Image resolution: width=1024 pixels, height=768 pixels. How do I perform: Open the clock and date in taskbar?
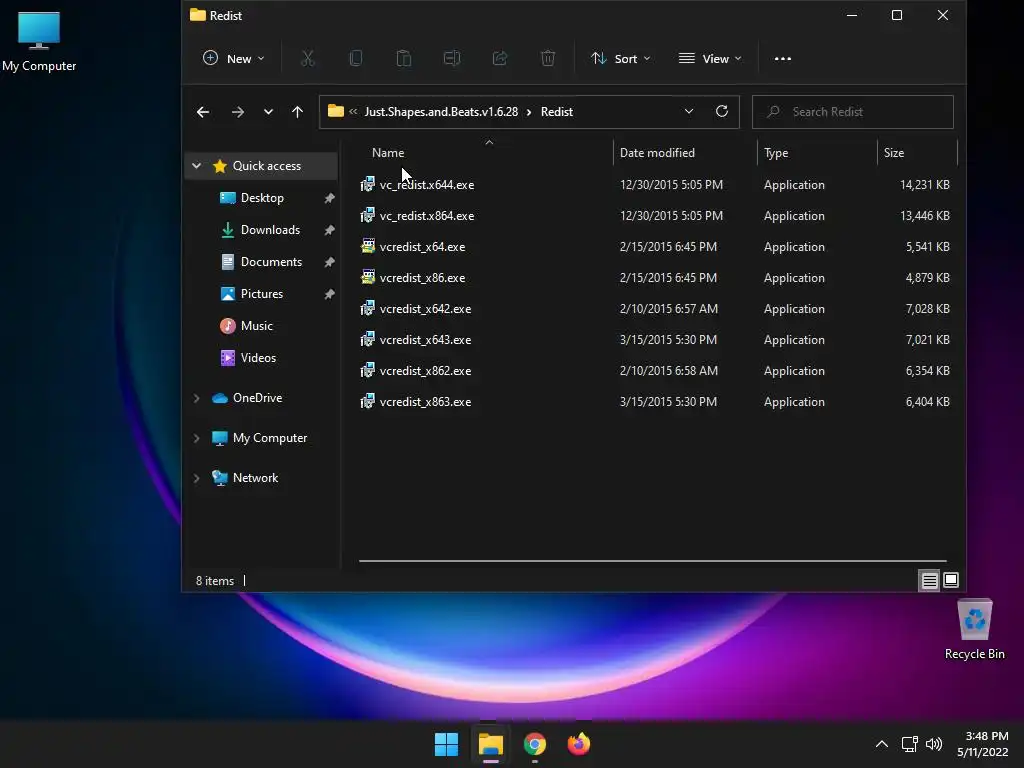983,744
